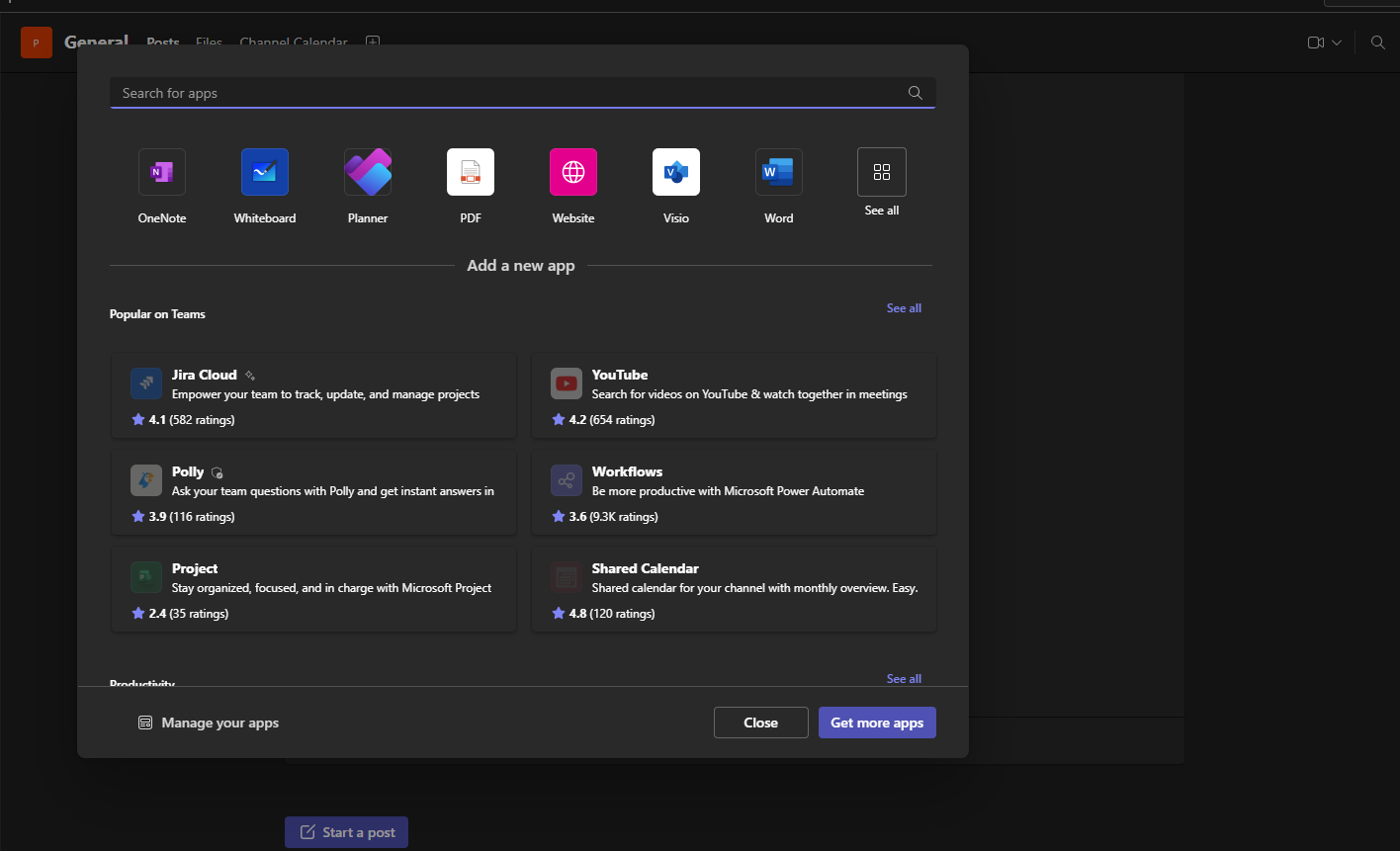Click the Start a post button

click(x=346, y=832)
